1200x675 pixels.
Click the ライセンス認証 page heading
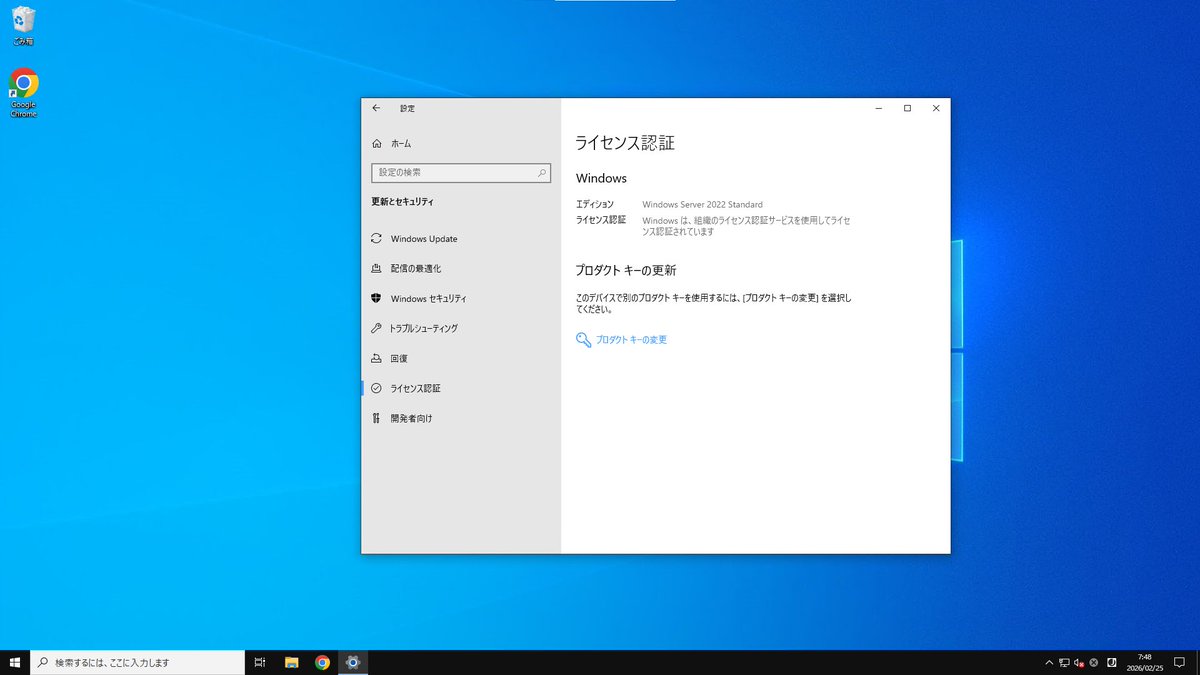625,143
